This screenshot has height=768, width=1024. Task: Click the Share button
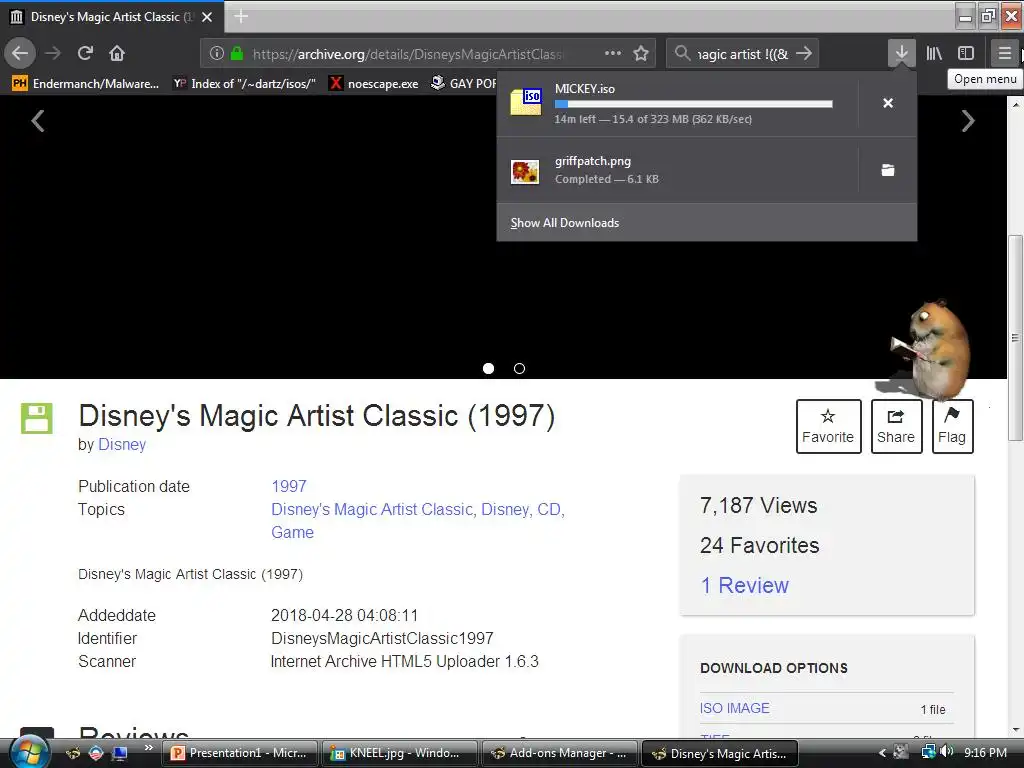(x=896, y=426)
